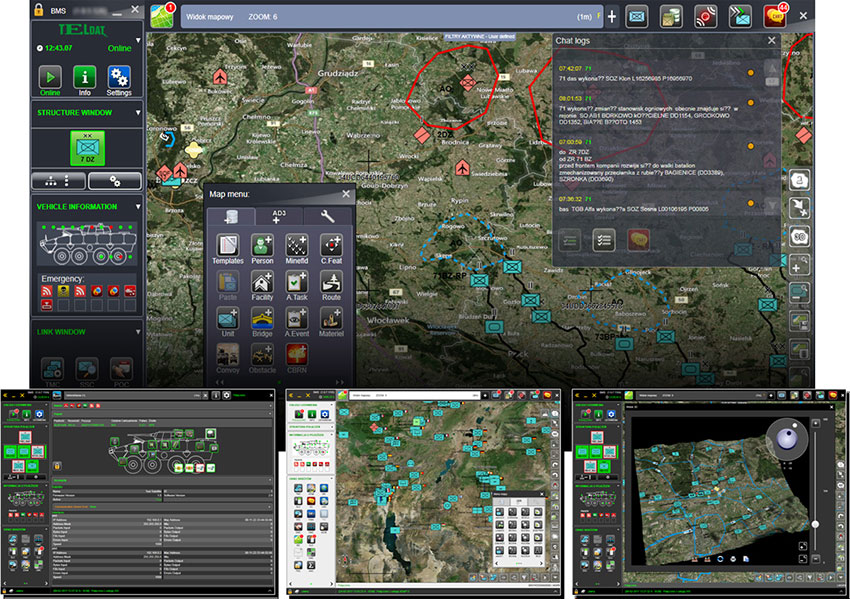
Task: Open the SSC link
Action: click(87, 369)
